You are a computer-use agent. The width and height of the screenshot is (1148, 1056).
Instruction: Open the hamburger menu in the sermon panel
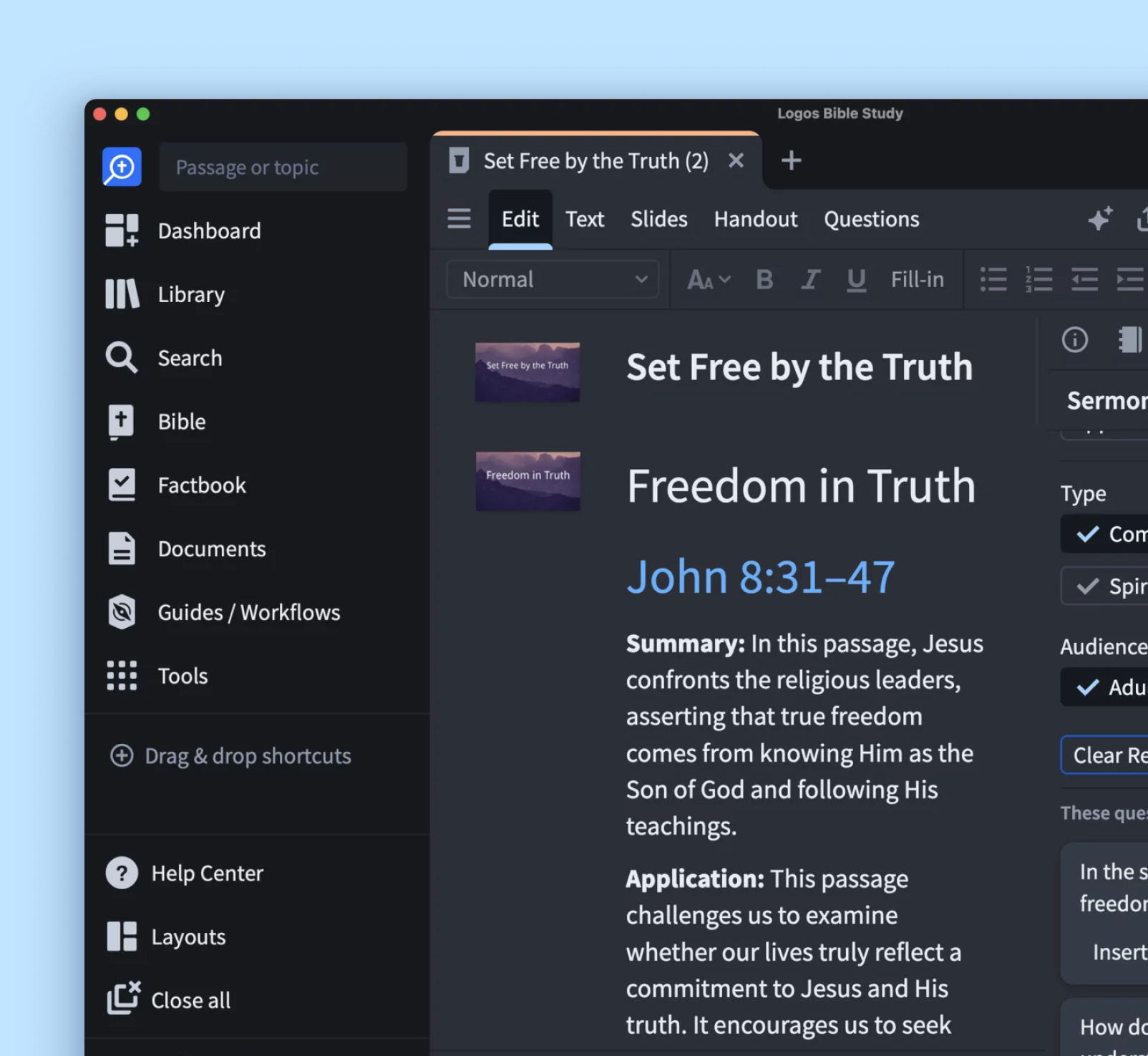pyautogui.click(x=459, y=218)
